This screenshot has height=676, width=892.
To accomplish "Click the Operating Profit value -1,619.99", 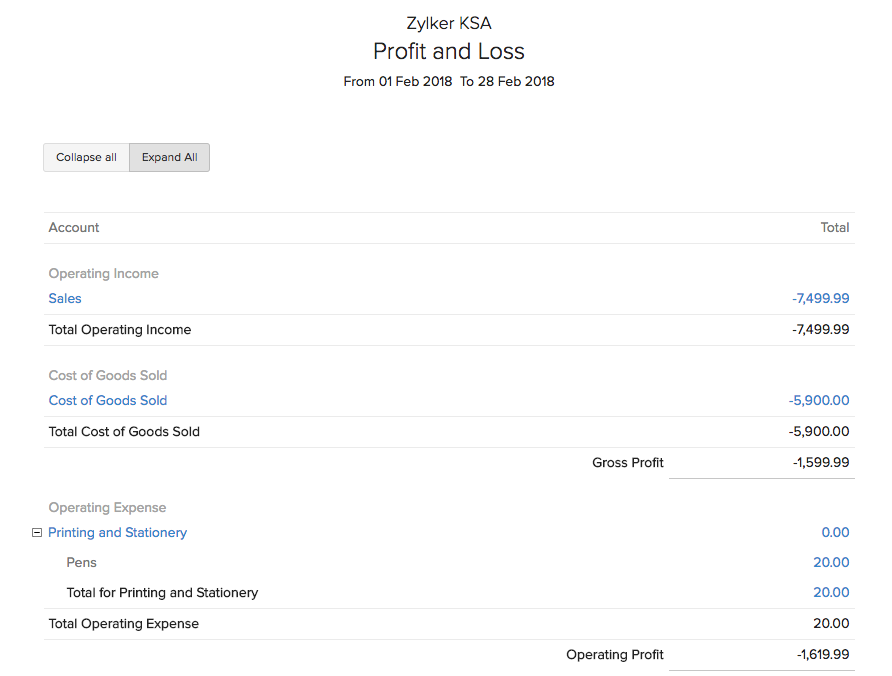I will 823,655.
